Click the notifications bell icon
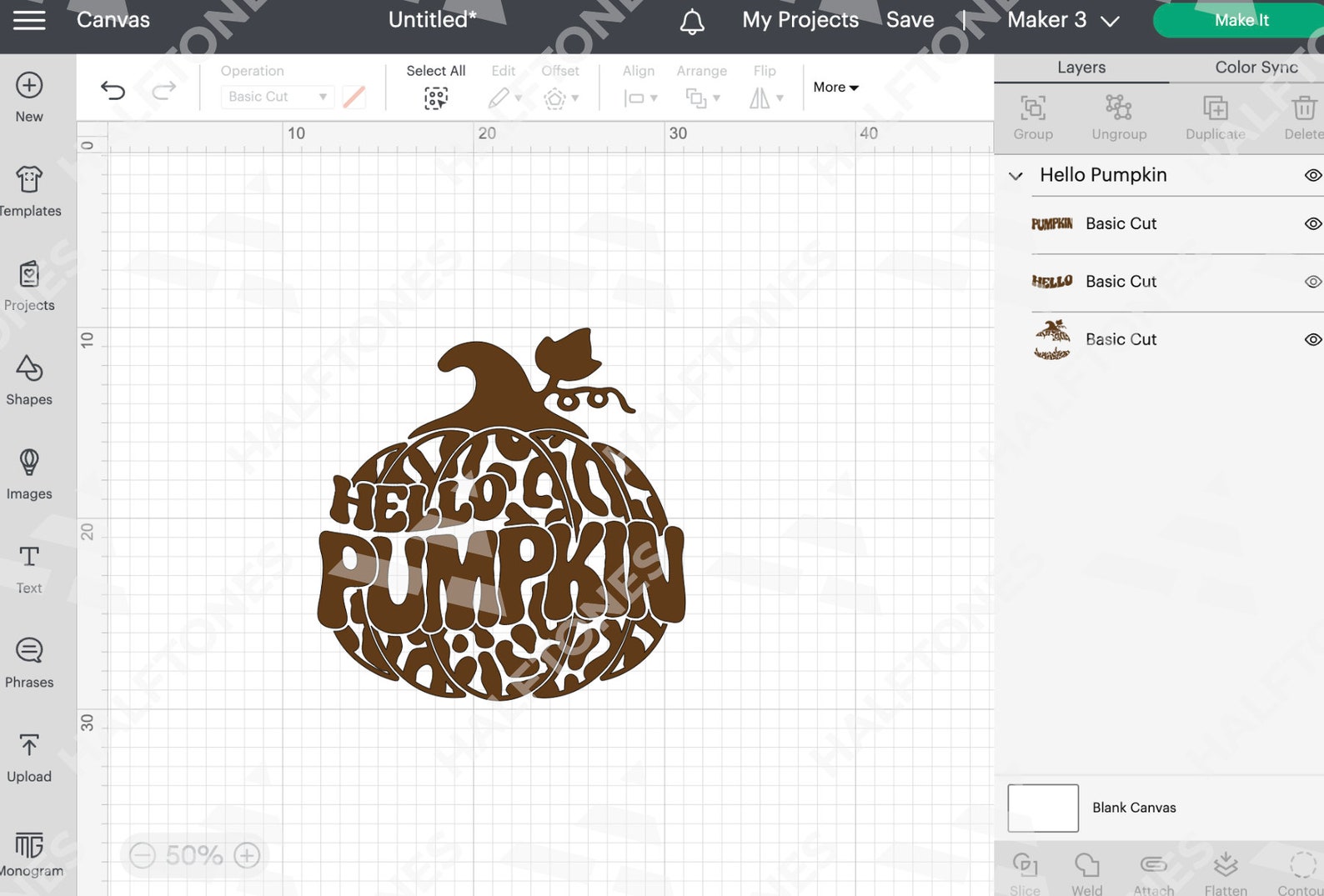Screen dimensions: 1324x896 click(x=692, y=22)
